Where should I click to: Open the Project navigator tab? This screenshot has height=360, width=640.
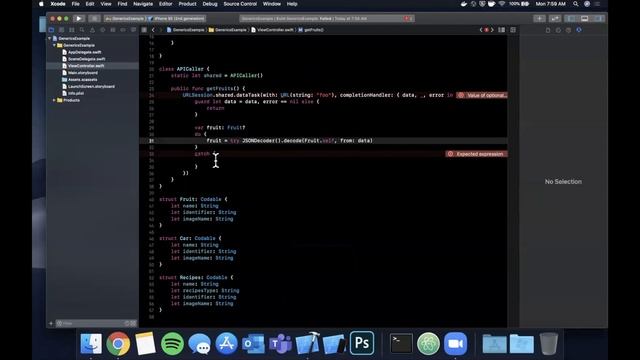pos(51,30)
